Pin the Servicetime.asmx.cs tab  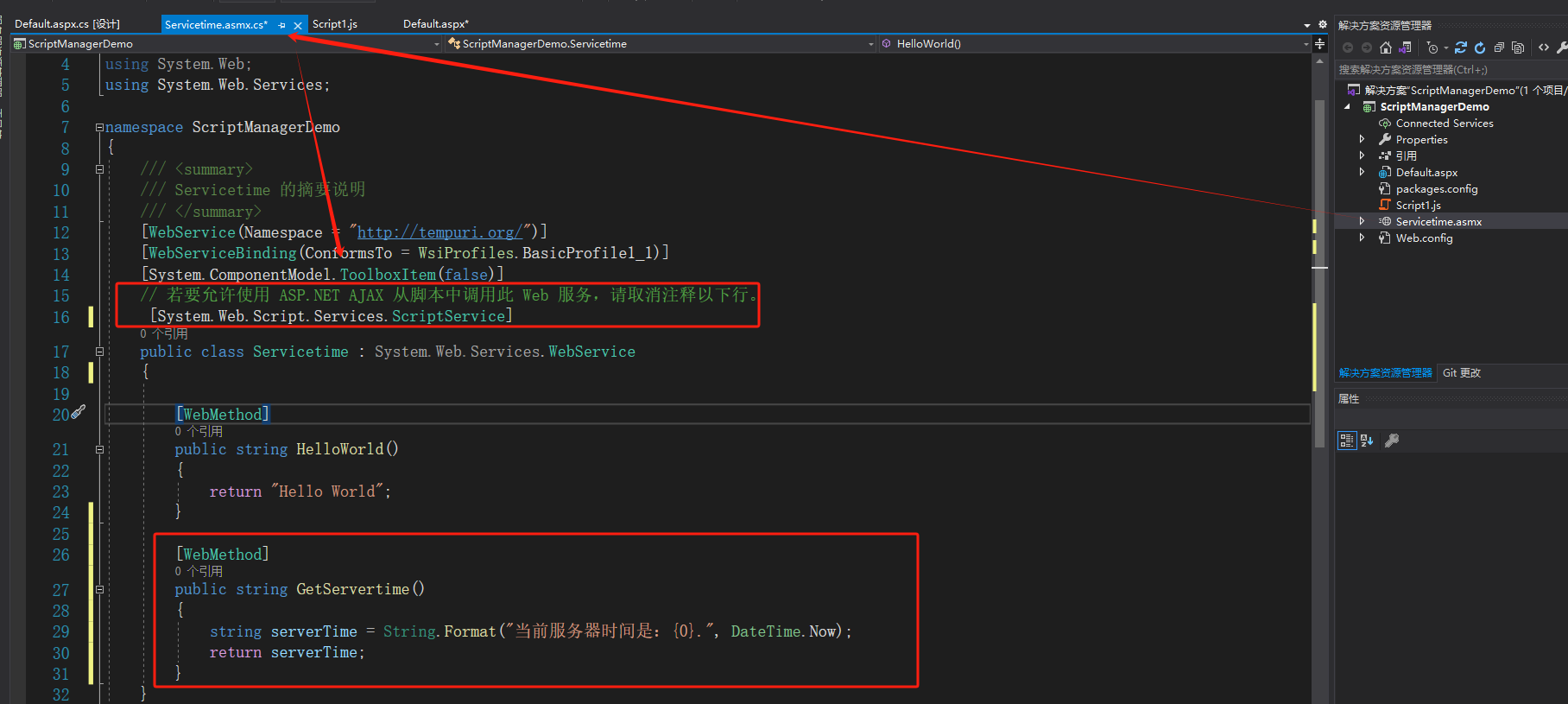click(x=282, y=25)
